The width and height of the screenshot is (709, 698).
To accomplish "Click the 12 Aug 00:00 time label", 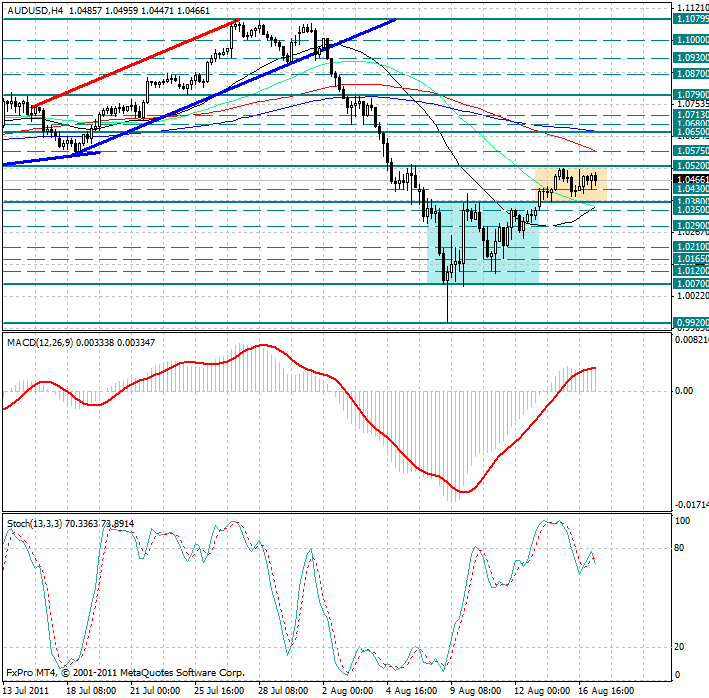I will [x=542, y=691].
